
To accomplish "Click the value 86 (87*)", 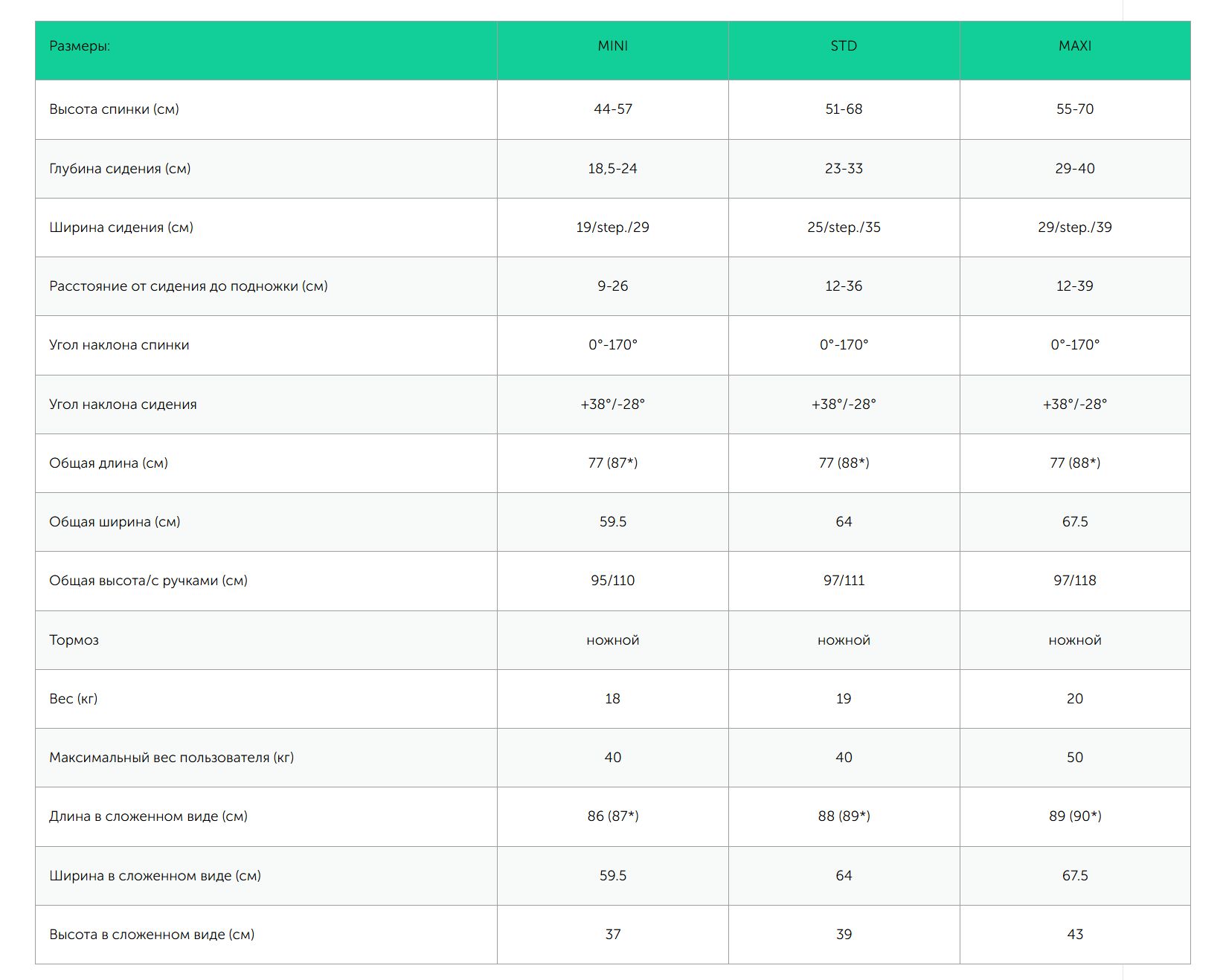I will [x=612, y=816].
